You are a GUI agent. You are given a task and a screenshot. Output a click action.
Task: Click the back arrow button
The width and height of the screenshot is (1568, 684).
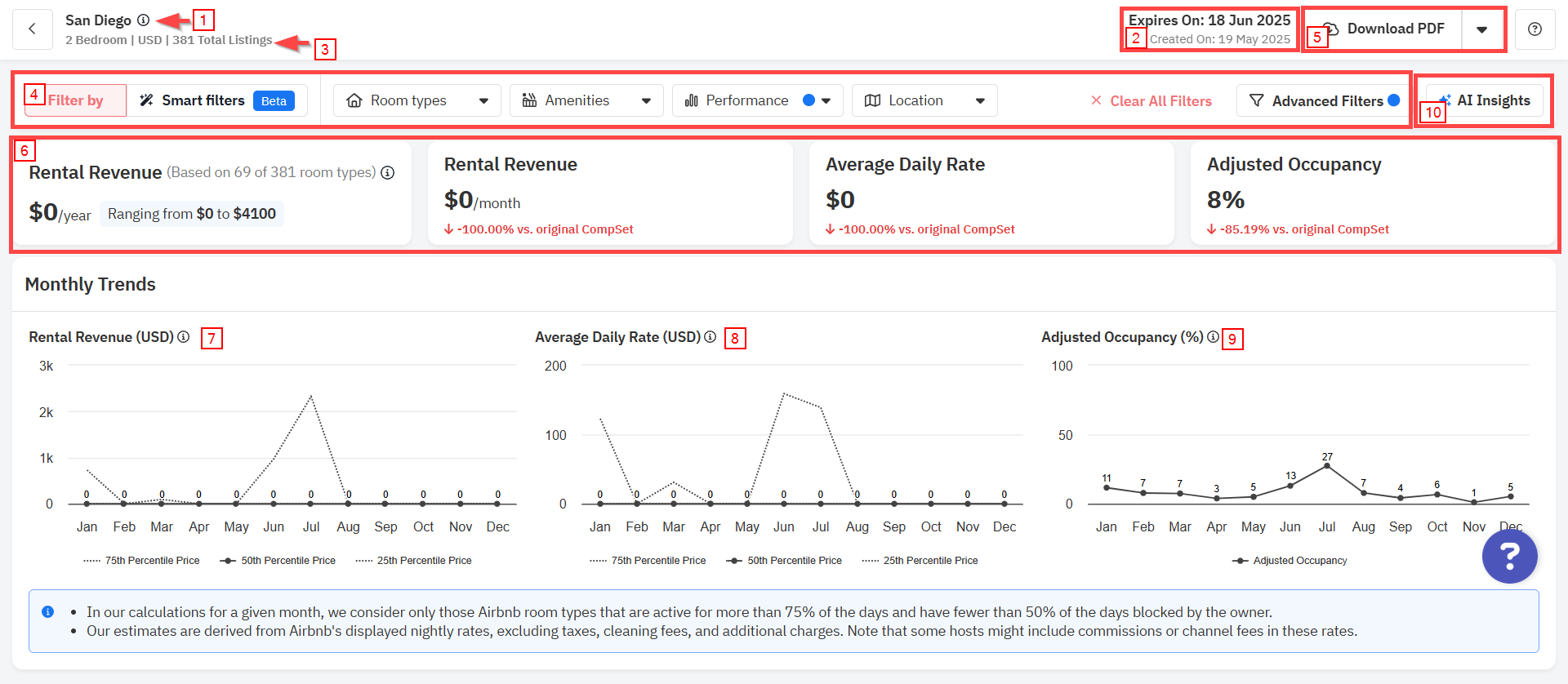pyautogui.click(x=33, y=29)
